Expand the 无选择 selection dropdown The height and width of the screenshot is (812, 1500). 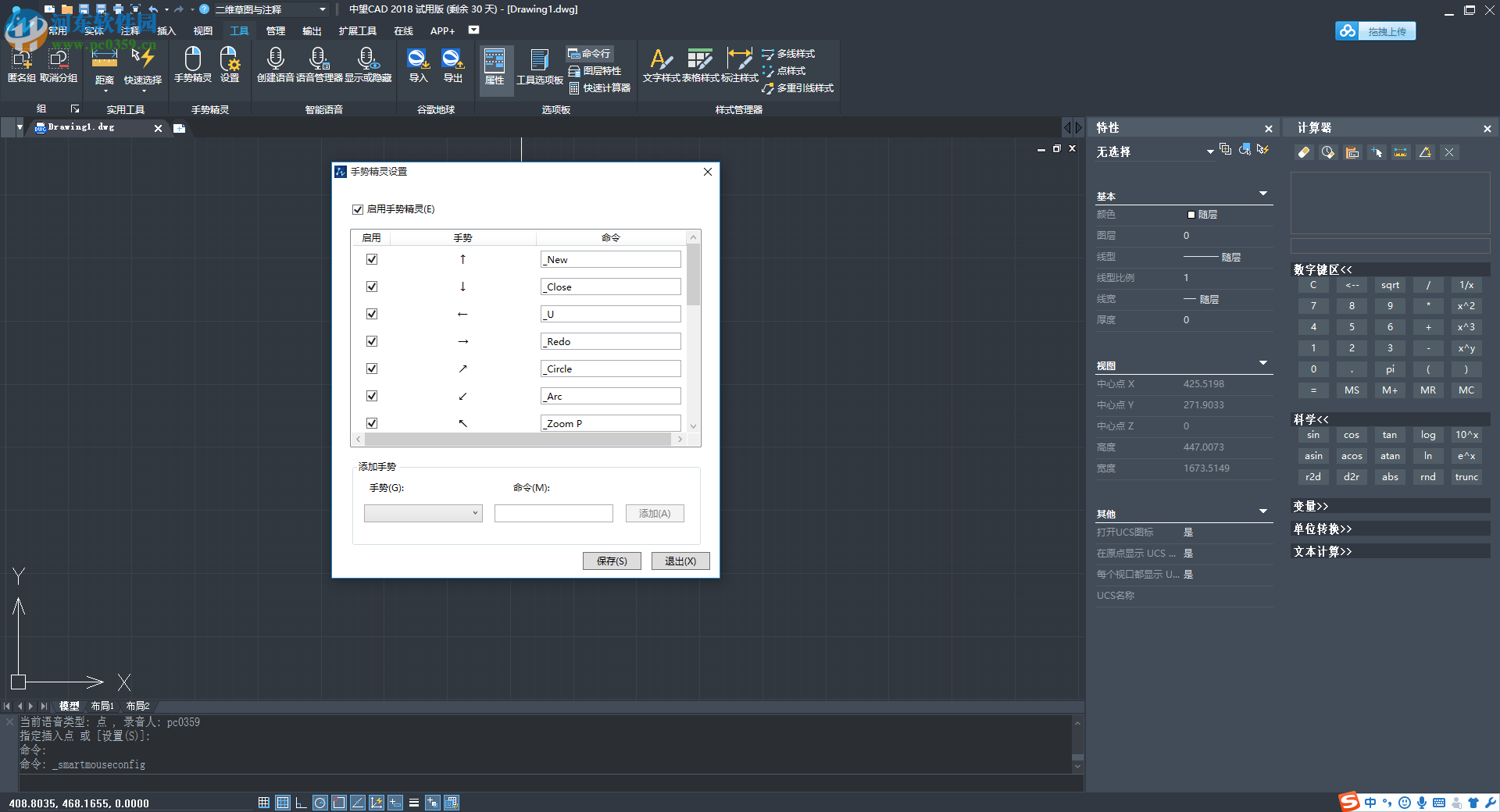coord(1210,151)
